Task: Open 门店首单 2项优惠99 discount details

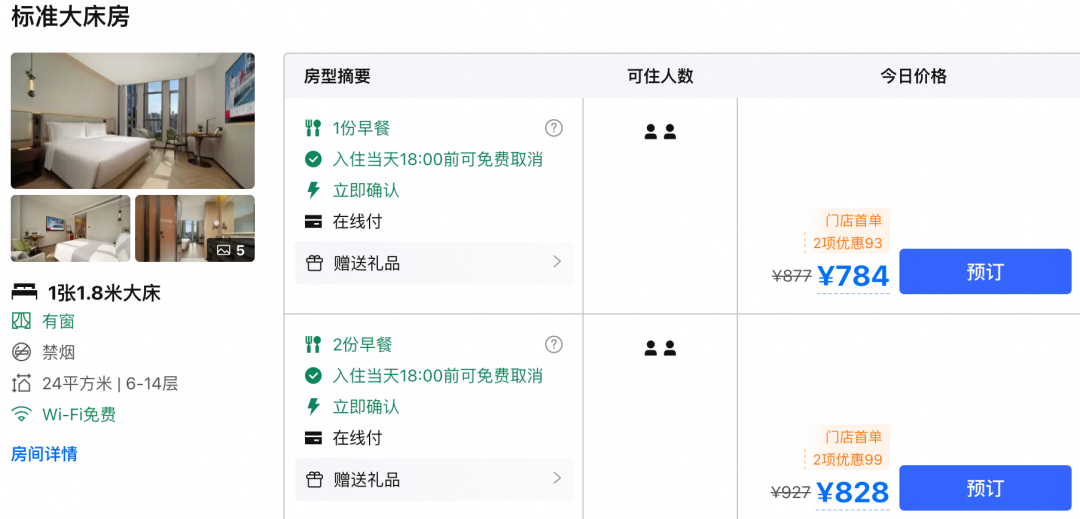Action: click(x=847, y=448)
